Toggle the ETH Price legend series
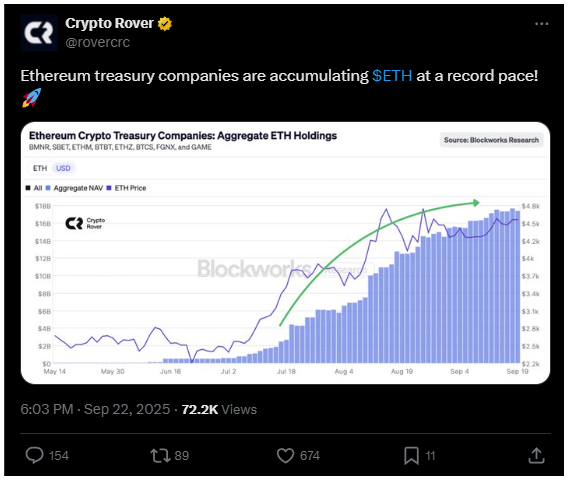 [126, 188]
